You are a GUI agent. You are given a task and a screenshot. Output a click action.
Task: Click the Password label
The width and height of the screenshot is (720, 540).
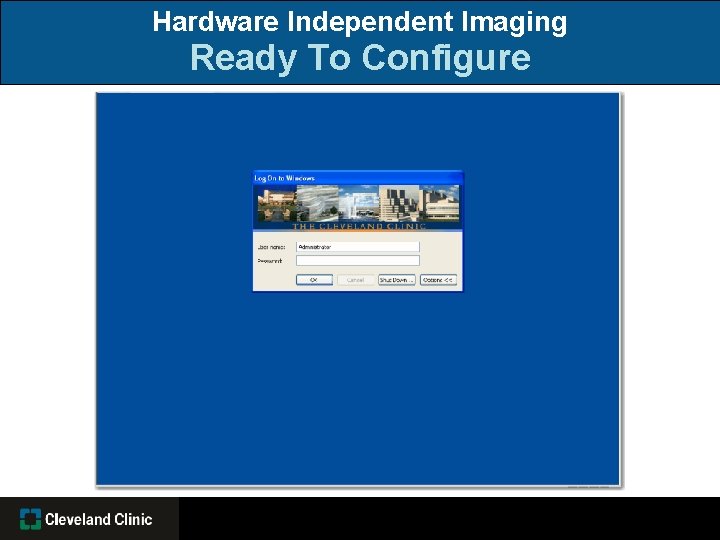point(270,261)
